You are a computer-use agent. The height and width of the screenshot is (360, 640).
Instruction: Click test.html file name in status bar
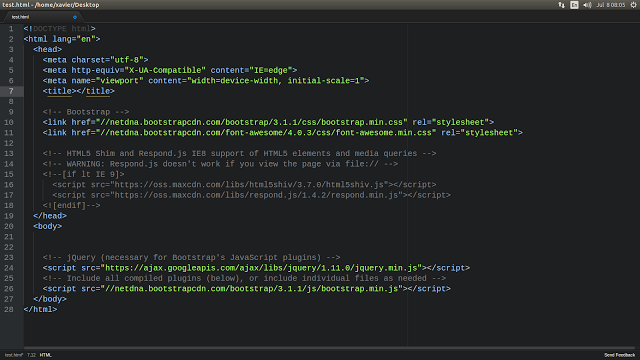click(14, 355)
